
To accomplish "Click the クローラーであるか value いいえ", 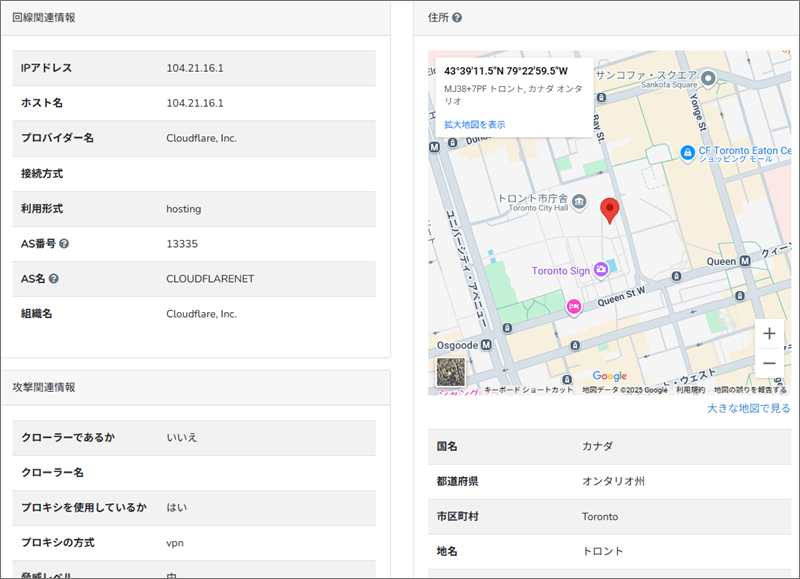I will point(182,438).
